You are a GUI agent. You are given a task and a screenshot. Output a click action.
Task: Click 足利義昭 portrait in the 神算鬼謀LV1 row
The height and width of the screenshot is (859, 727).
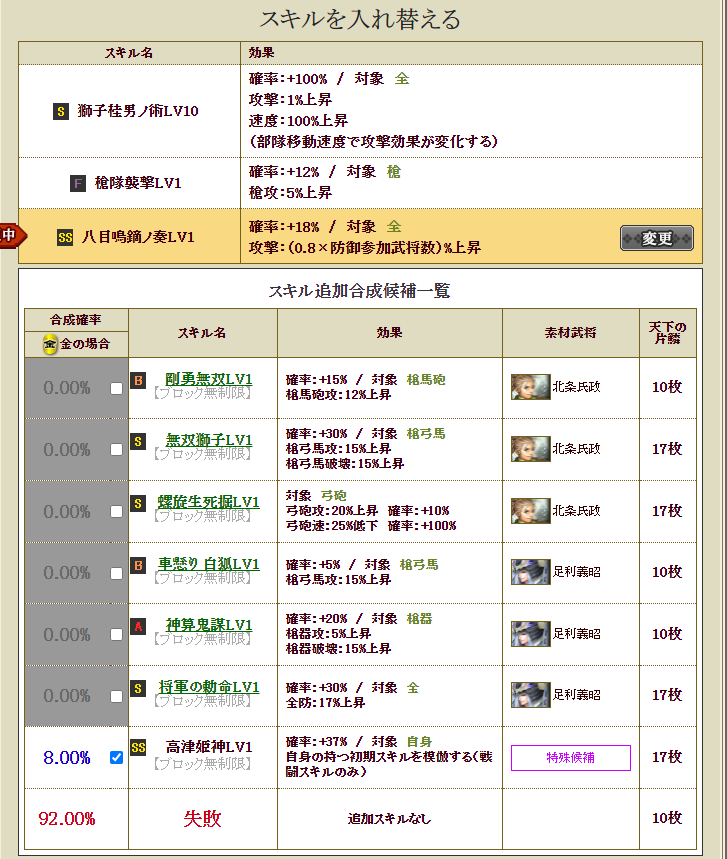pos(530,634)
